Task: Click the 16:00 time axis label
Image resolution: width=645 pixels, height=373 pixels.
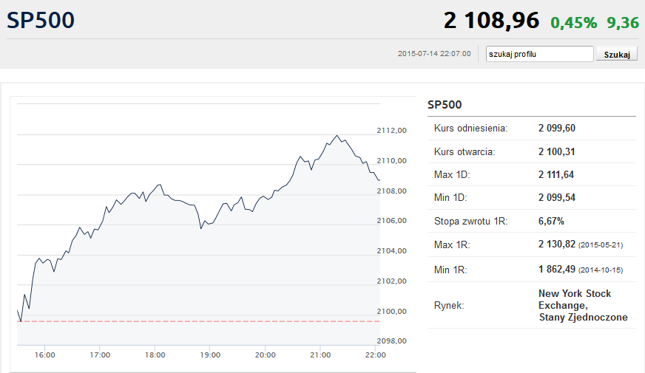Action: (x=44, y=355)
